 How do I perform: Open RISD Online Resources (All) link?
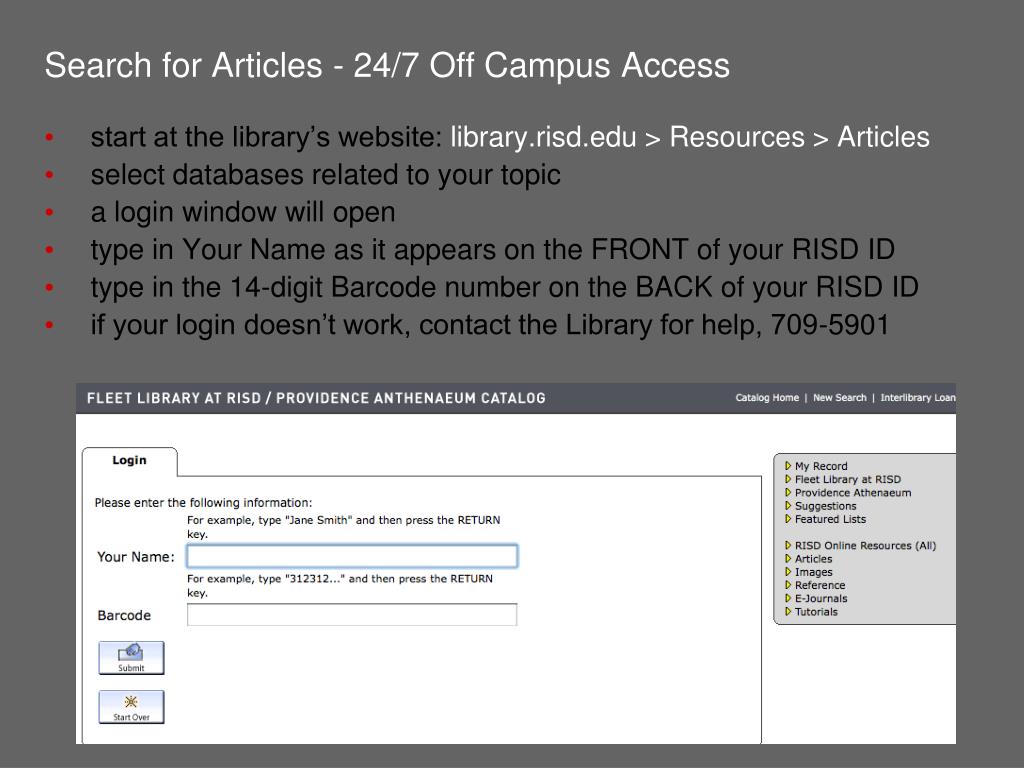pyautogui.click(x=865, y=546)
